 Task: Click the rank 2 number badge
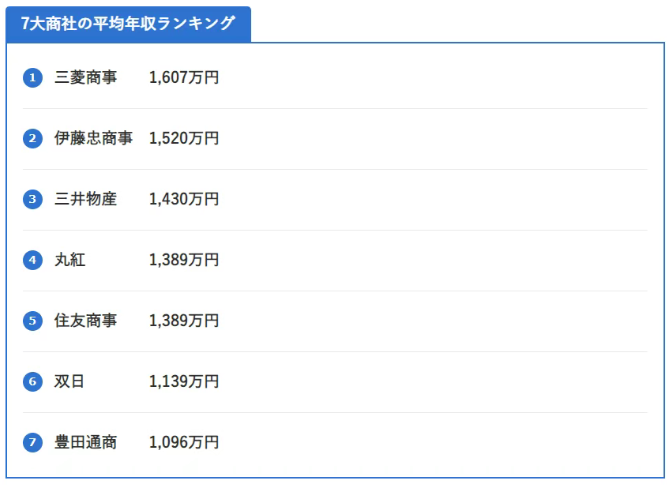tap(33, 139)
